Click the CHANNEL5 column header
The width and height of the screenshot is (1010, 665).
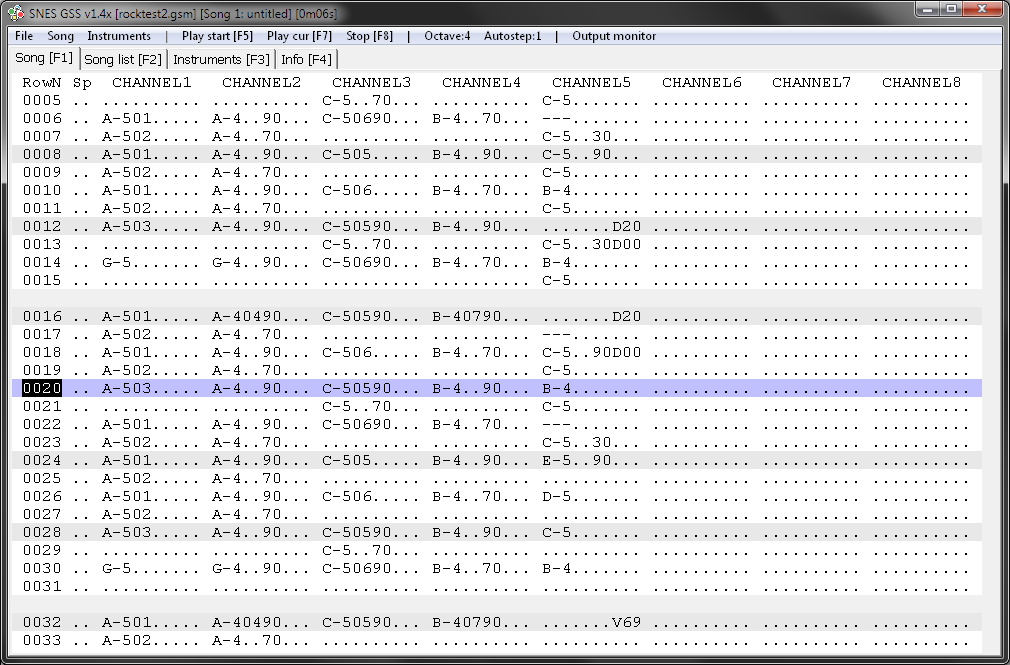(592, 82)
